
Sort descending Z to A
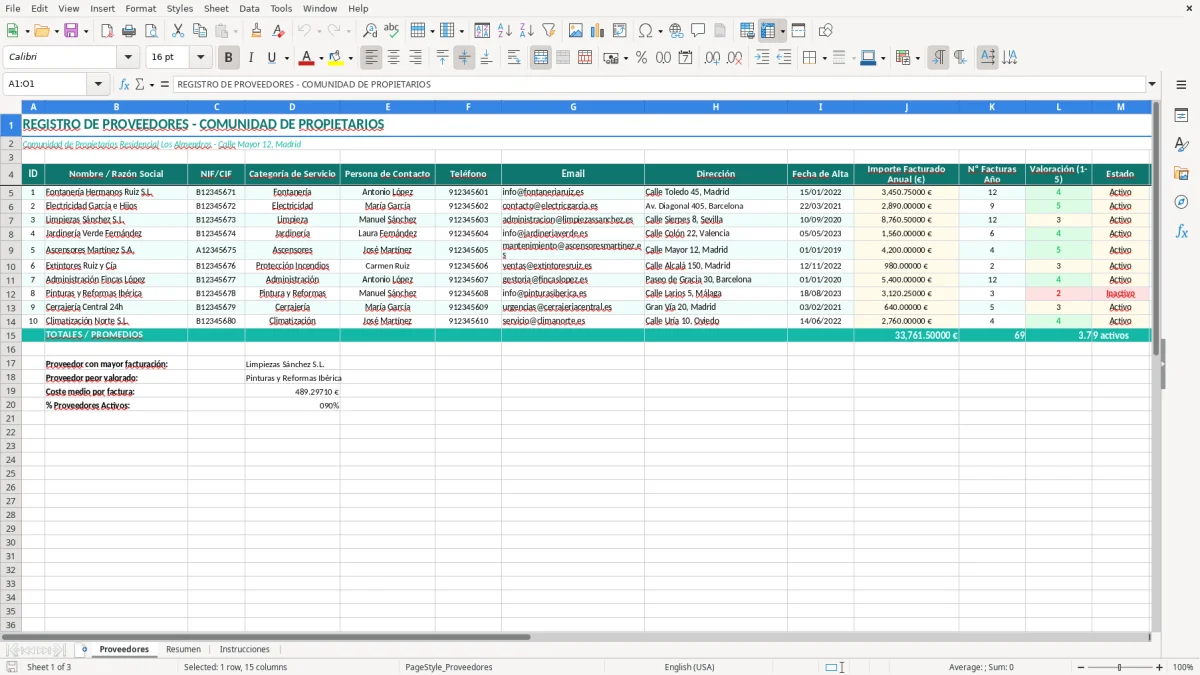click(x=526, y=31)
